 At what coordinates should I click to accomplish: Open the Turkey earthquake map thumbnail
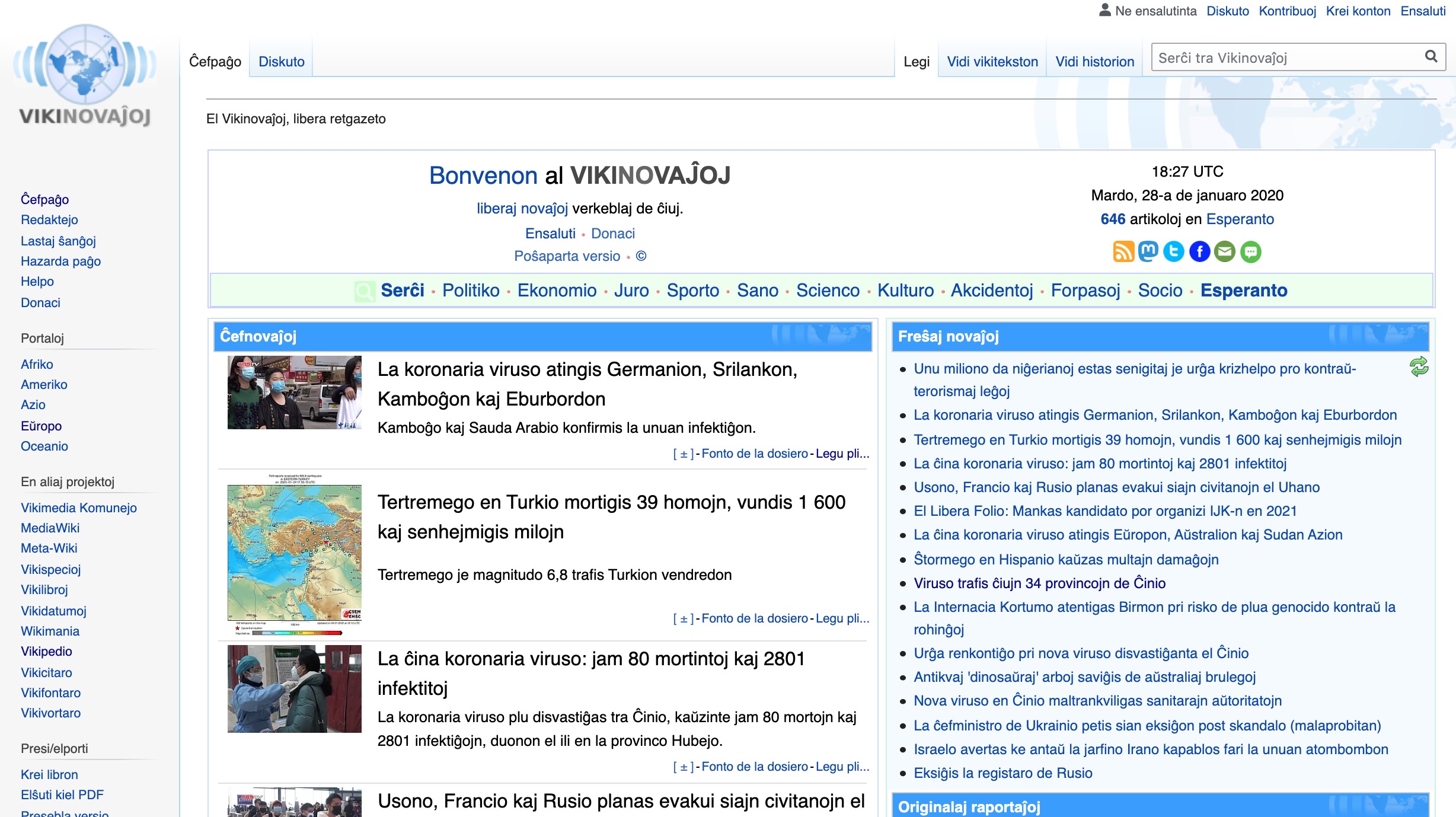tap(295, 554)
